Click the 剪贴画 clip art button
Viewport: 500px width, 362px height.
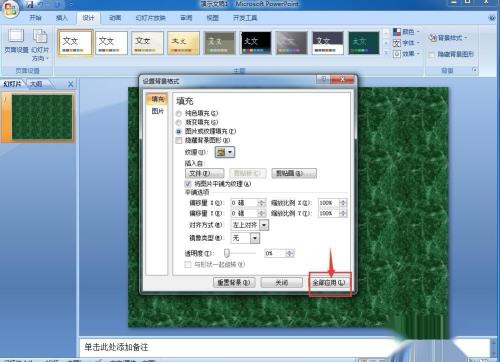294,173
